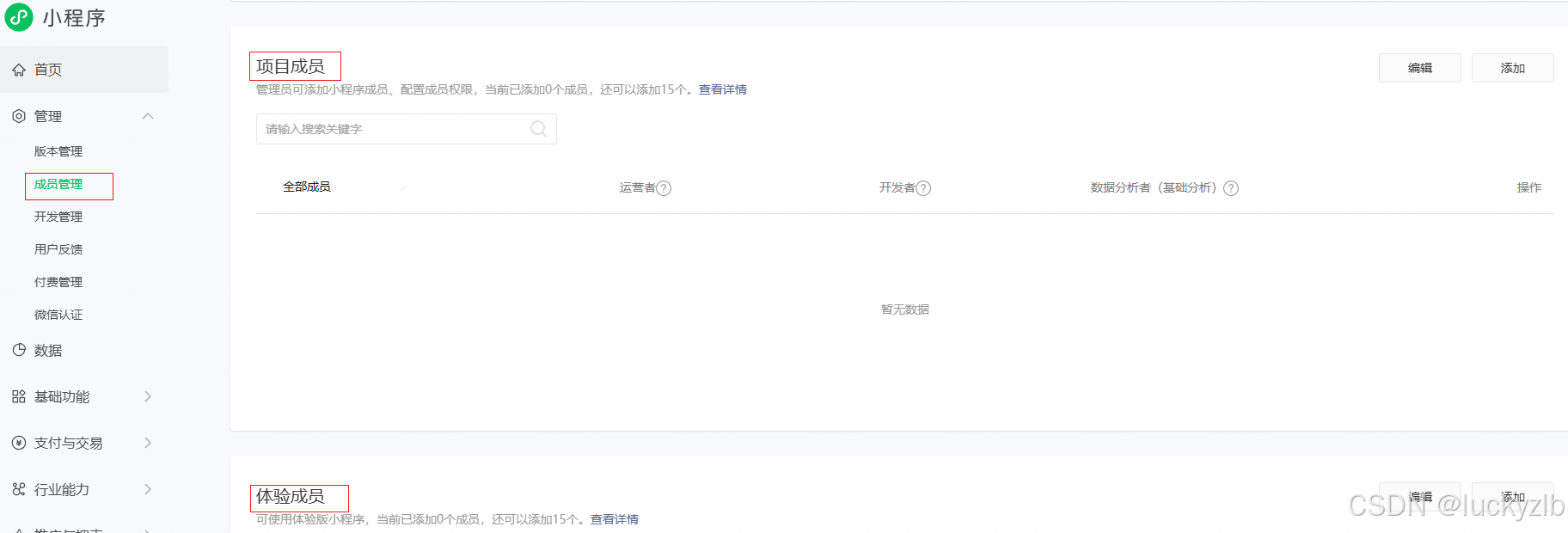Viewport: 1568px width, 533px height.
Task: Expand the 基础功能 menu chevron
Action: [148, 396]
